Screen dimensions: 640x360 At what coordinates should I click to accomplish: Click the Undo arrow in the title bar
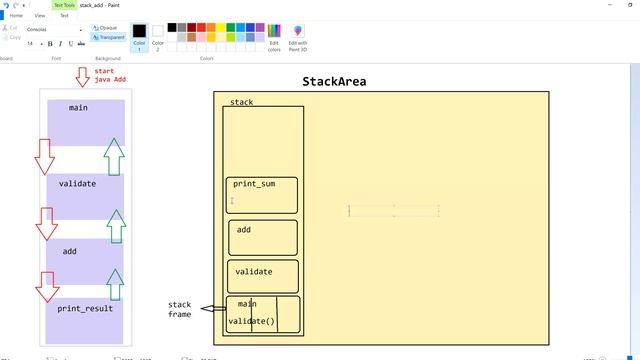pyautogui.click(x=6, y=5)
